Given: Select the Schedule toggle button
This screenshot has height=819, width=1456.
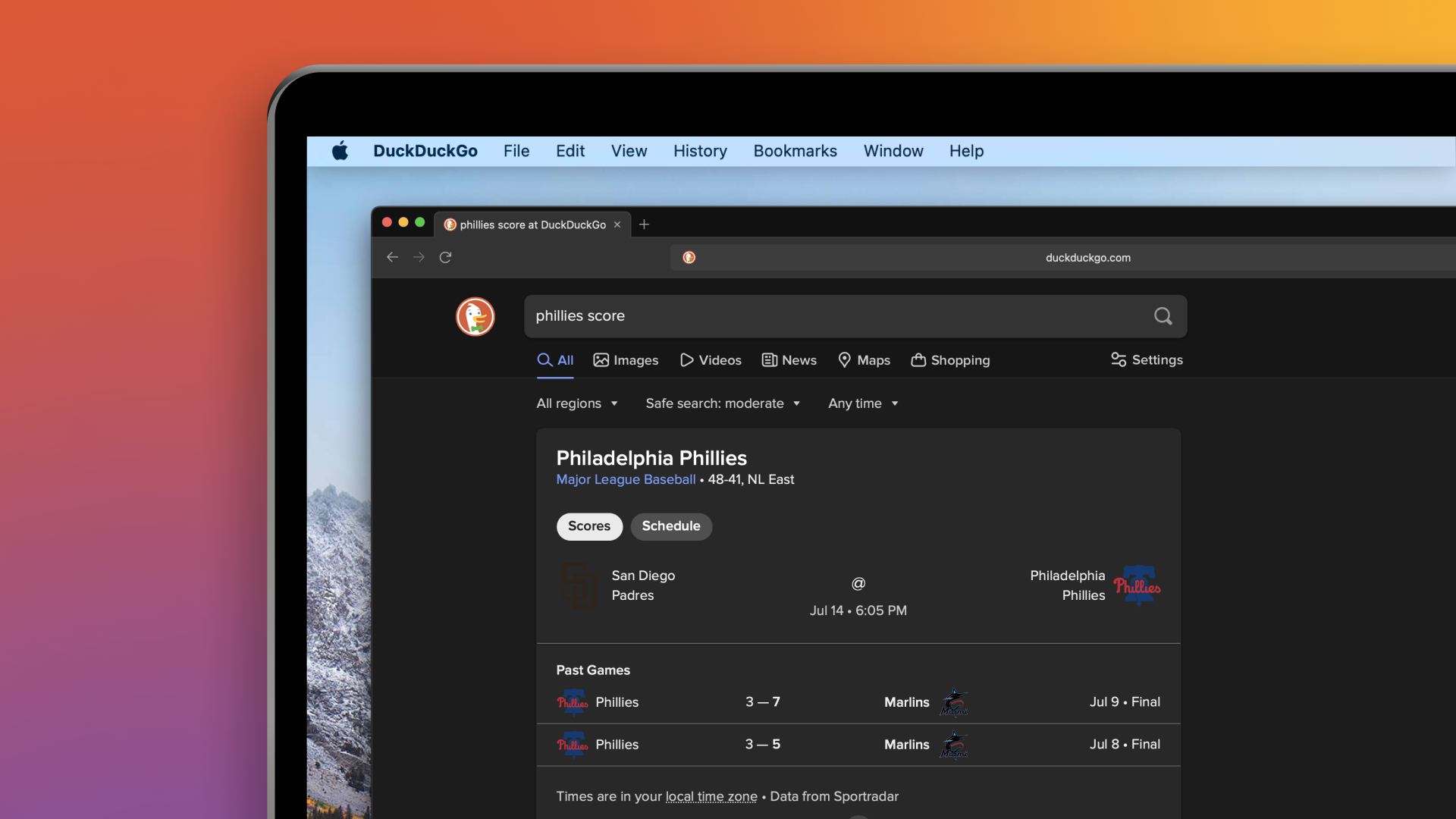Looking at the screenshot, I should [670, 526].
